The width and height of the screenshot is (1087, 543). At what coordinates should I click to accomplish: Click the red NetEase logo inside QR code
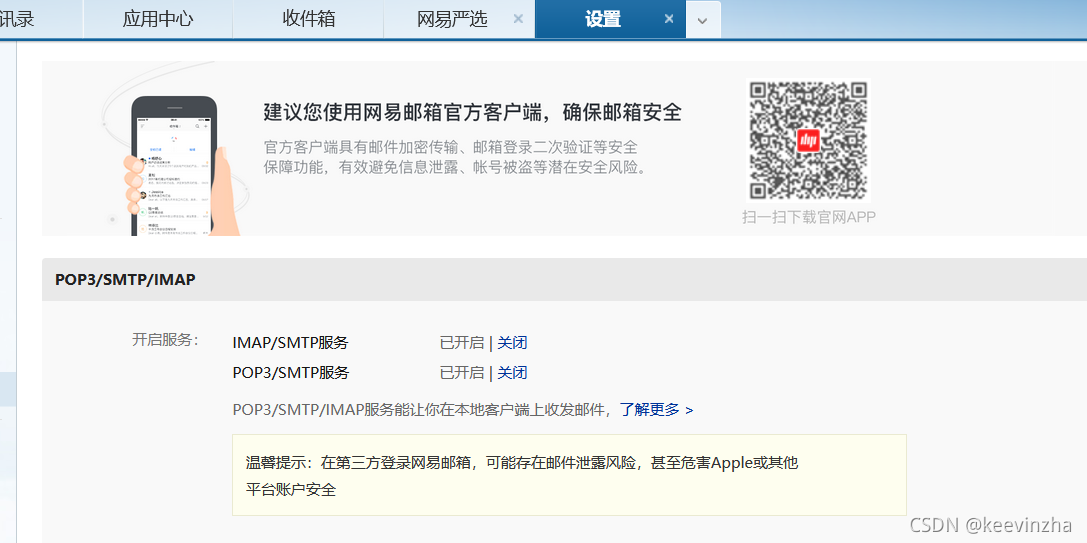[808, 141]
